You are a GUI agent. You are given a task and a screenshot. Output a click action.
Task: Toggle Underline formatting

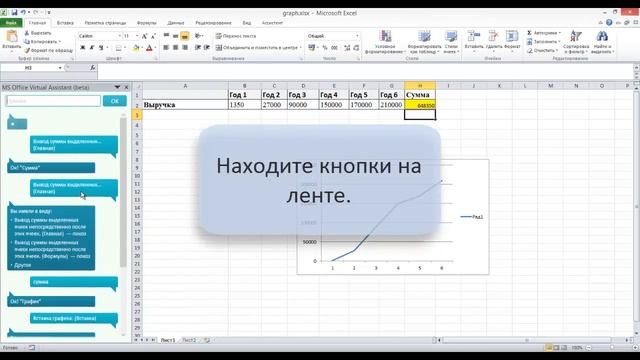click(101, 48)
